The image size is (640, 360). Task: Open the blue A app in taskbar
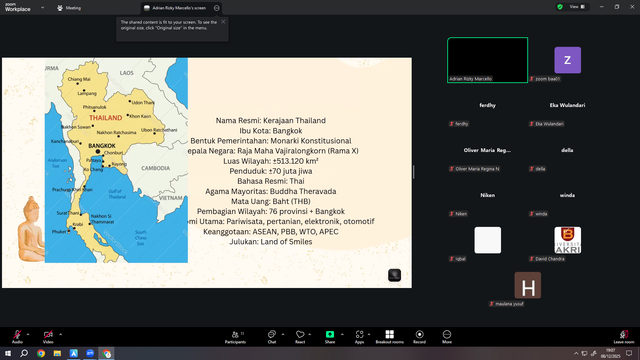pyautogui.click(x=73, y=353)
